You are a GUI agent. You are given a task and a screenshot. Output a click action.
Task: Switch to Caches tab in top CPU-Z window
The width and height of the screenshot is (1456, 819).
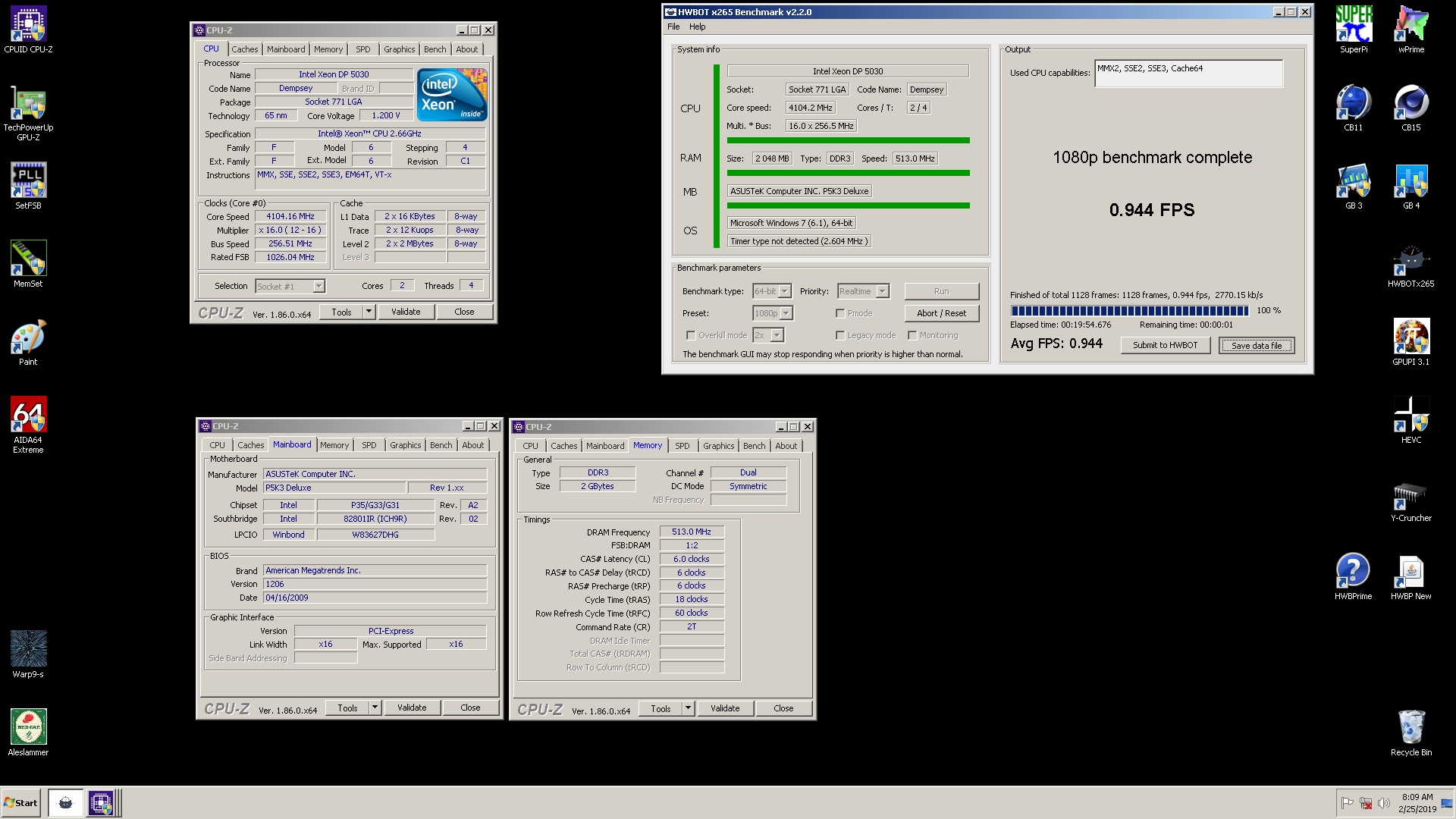[x=244, y=49]
